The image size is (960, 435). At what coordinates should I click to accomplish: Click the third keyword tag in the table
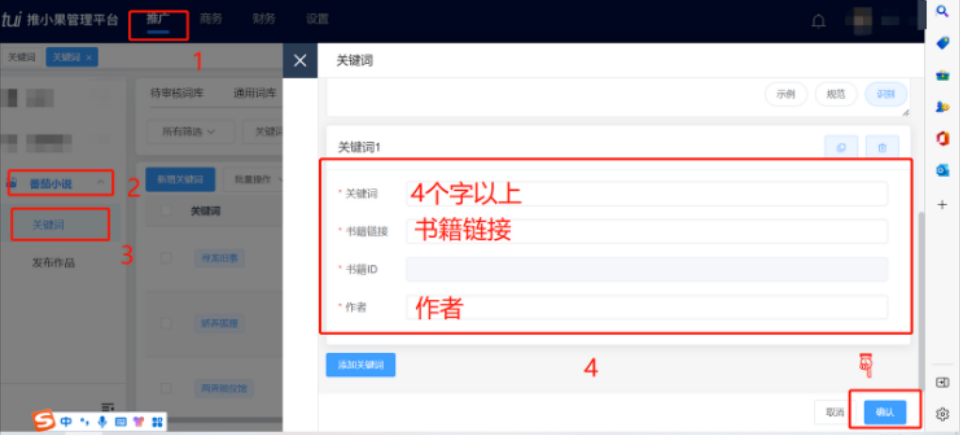pos(223,387)
